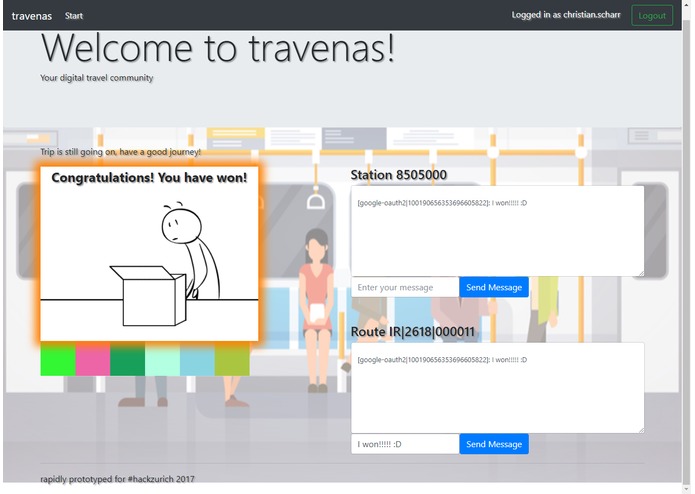This screenshot has width=695, height=494.
Task: Click the 'Station 8505000' heading
Action: coord(398,175)
